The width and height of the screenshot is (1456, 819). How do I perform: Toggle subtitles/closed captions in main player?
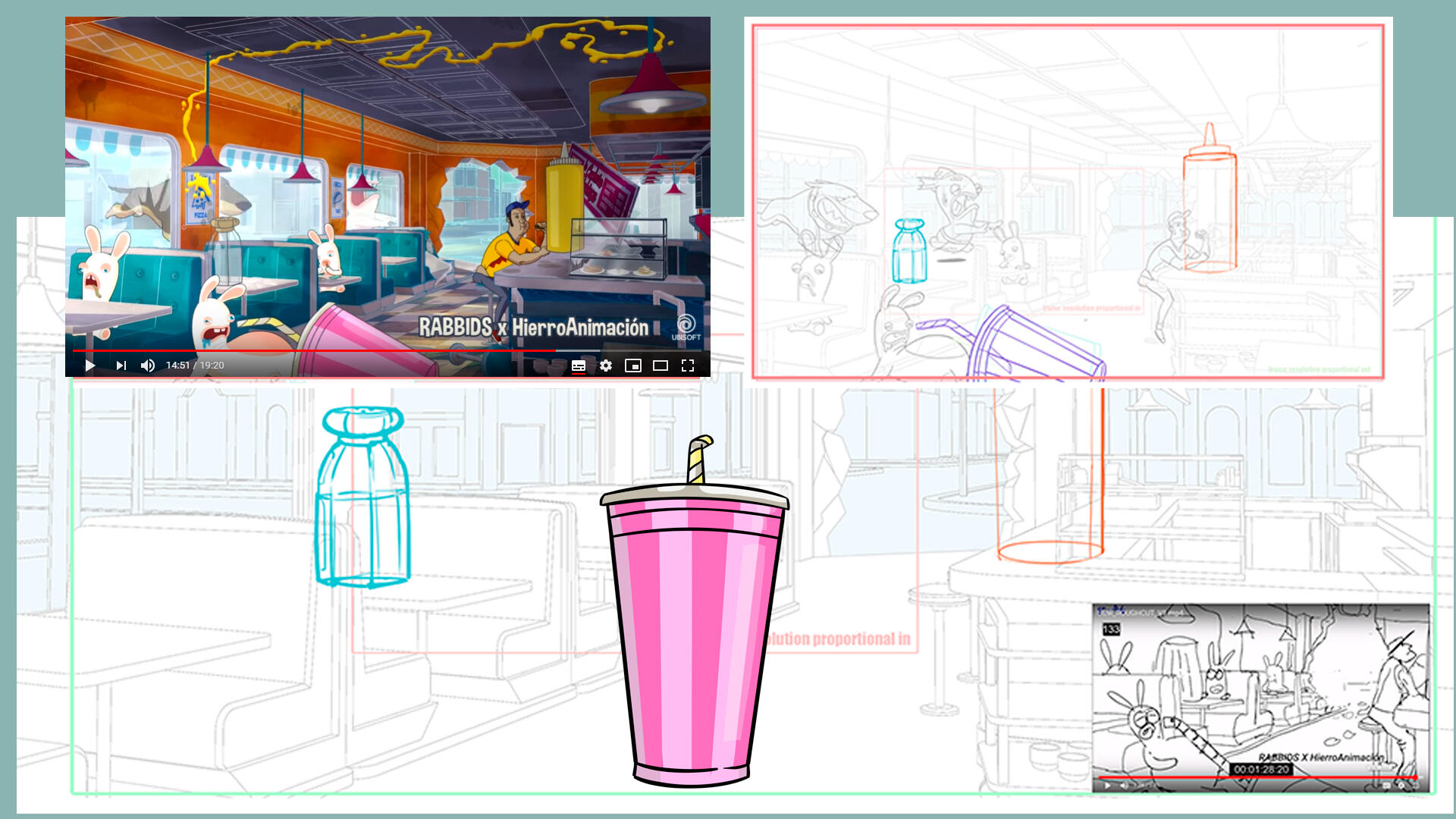pyautogui.click(x=579, y=366)
